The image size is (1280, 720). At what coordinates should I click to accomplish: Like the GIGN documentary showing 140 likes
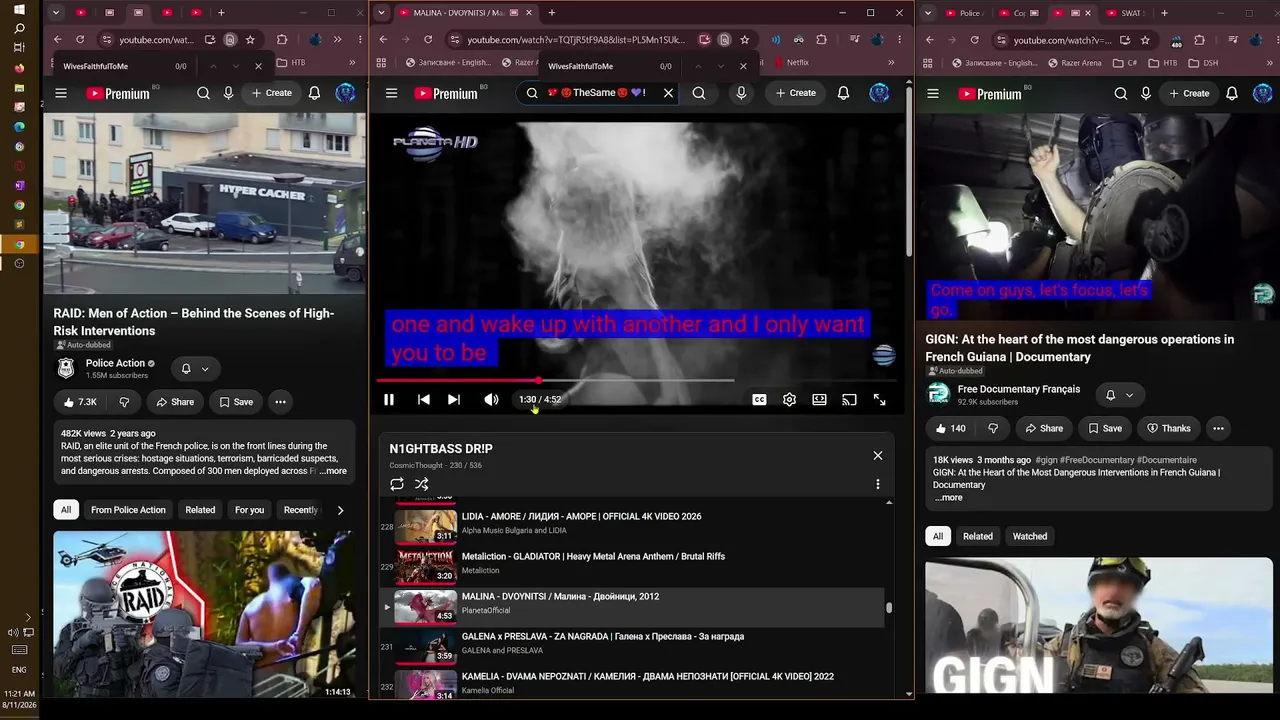950,428
